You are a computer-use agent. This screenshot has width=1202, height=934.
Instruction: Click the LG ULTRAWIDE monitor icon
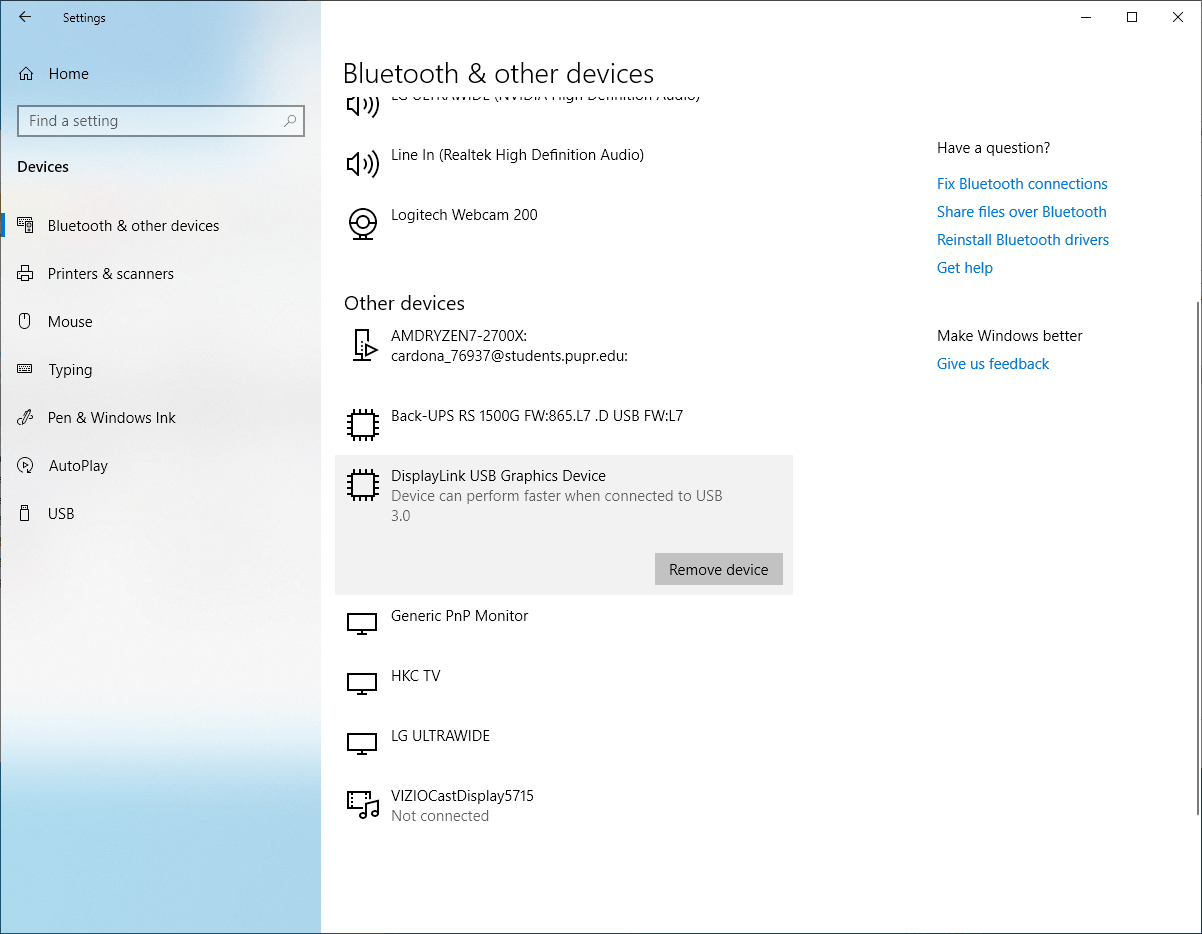tap(362, 744)
